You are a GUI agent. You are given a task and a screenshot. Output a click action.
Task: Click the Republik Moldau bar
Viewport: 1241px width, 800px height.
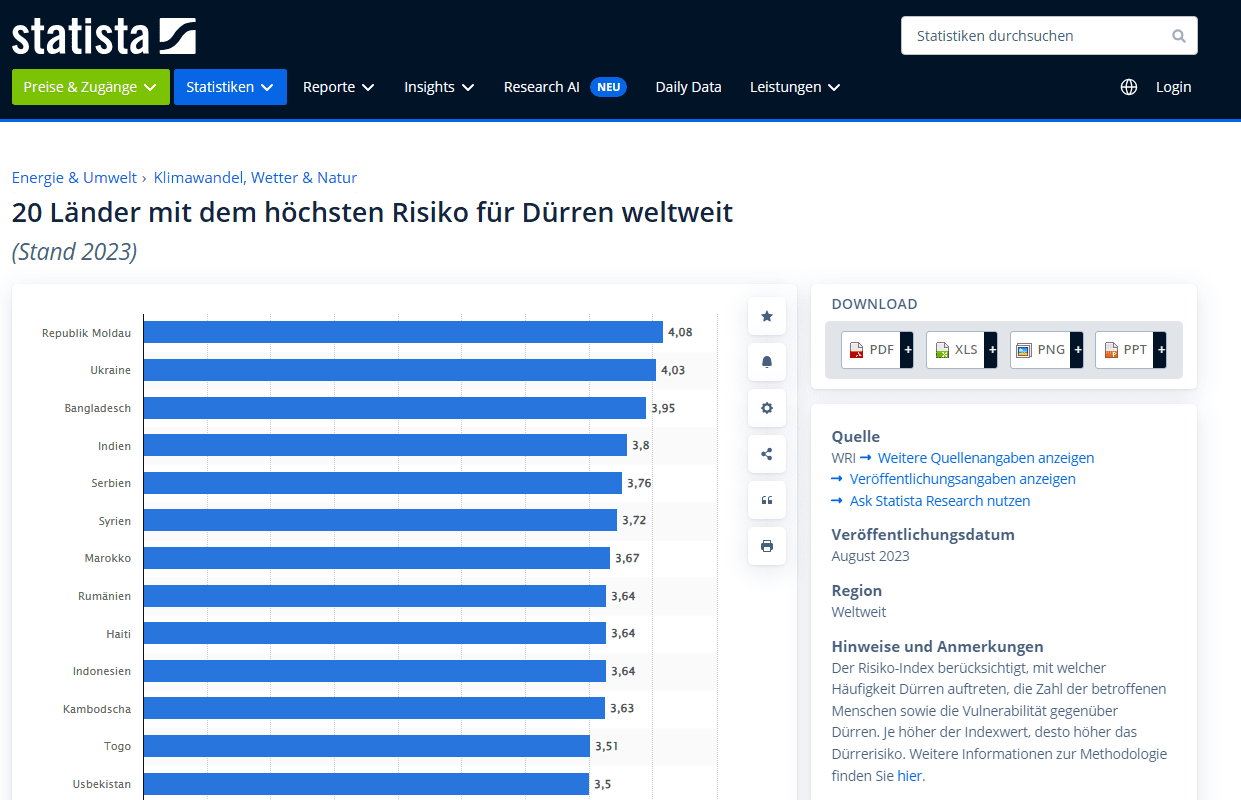point(403,332)
